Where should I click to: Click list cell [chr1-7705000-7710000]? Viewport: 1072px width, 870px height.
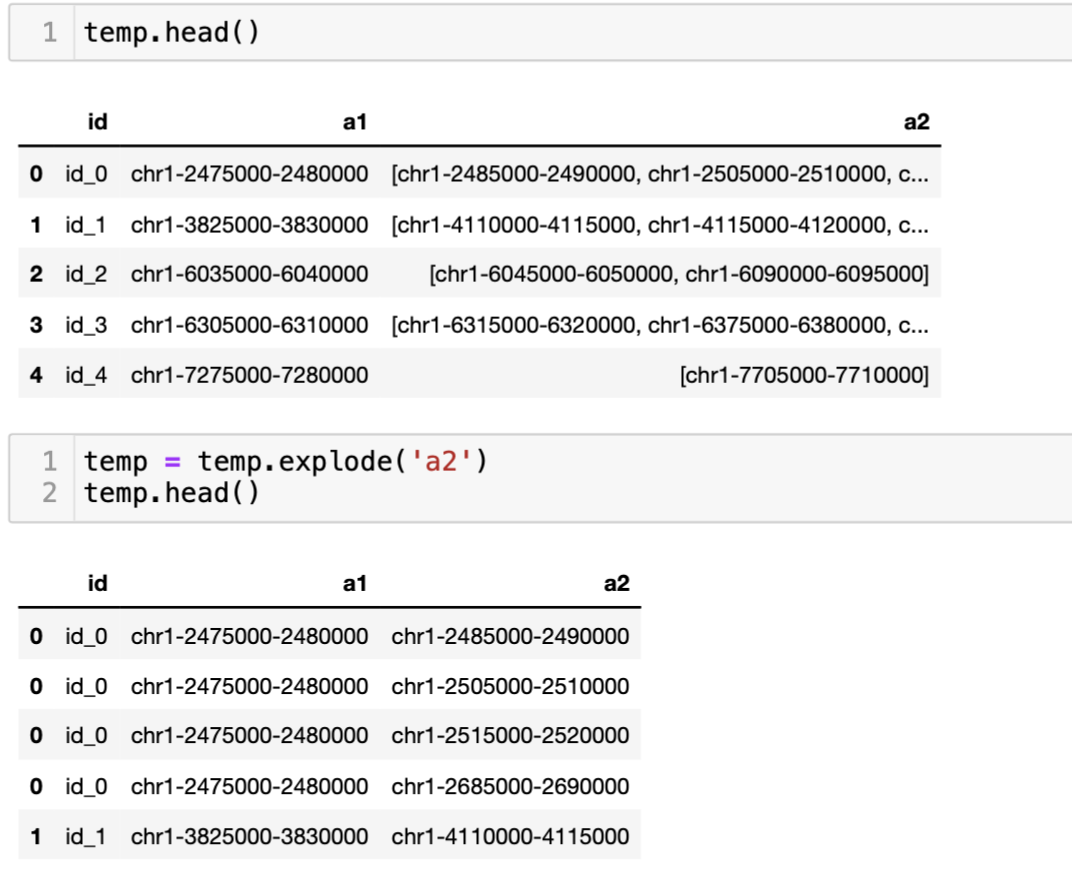coord(805,375)
